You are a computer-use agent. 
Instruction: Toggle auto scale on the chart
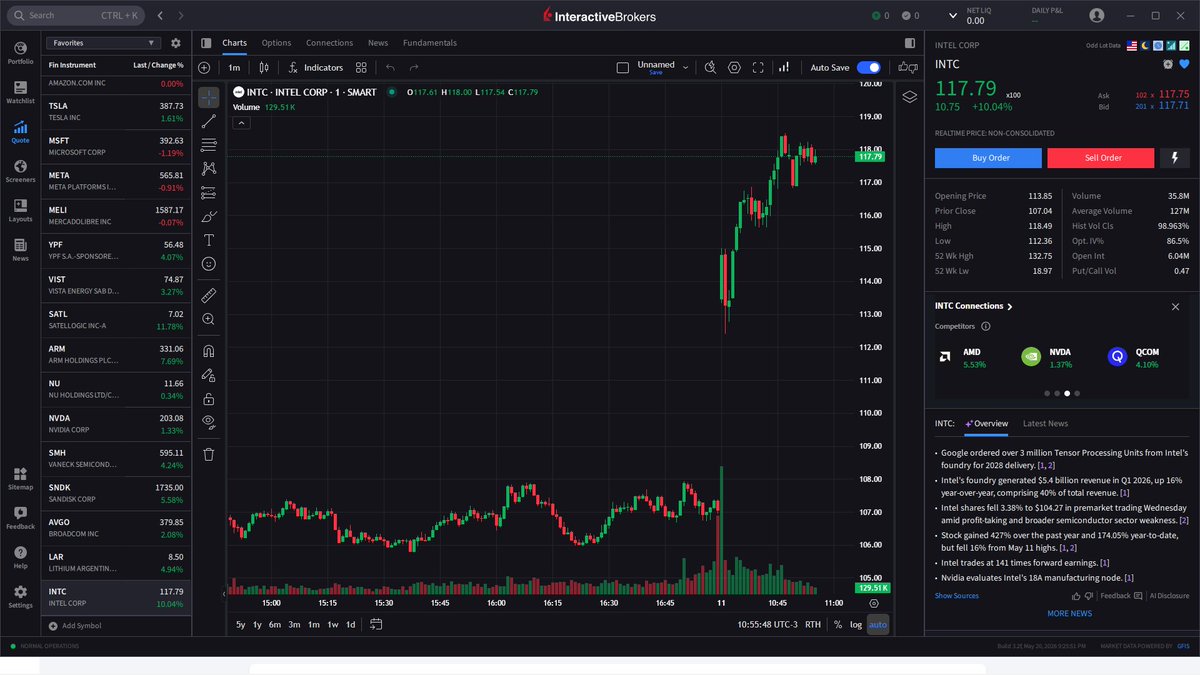(877, 625)
